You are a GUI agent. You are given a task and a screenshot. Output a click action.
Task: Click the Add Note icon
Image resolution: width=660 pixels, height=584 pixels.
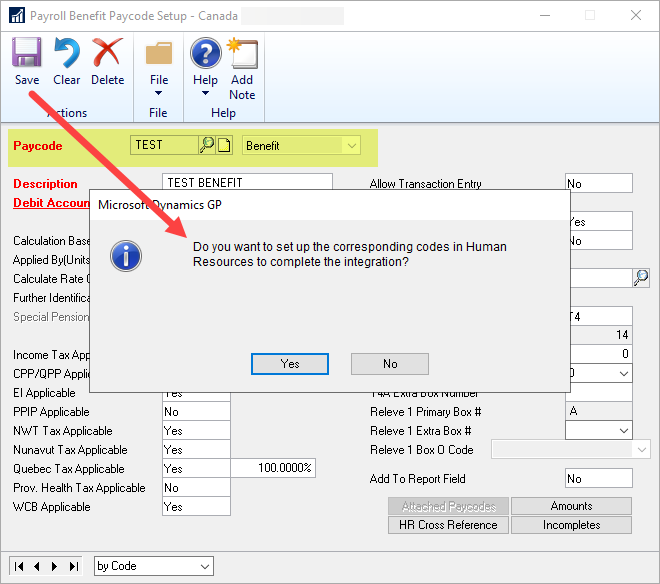(242, 54)
